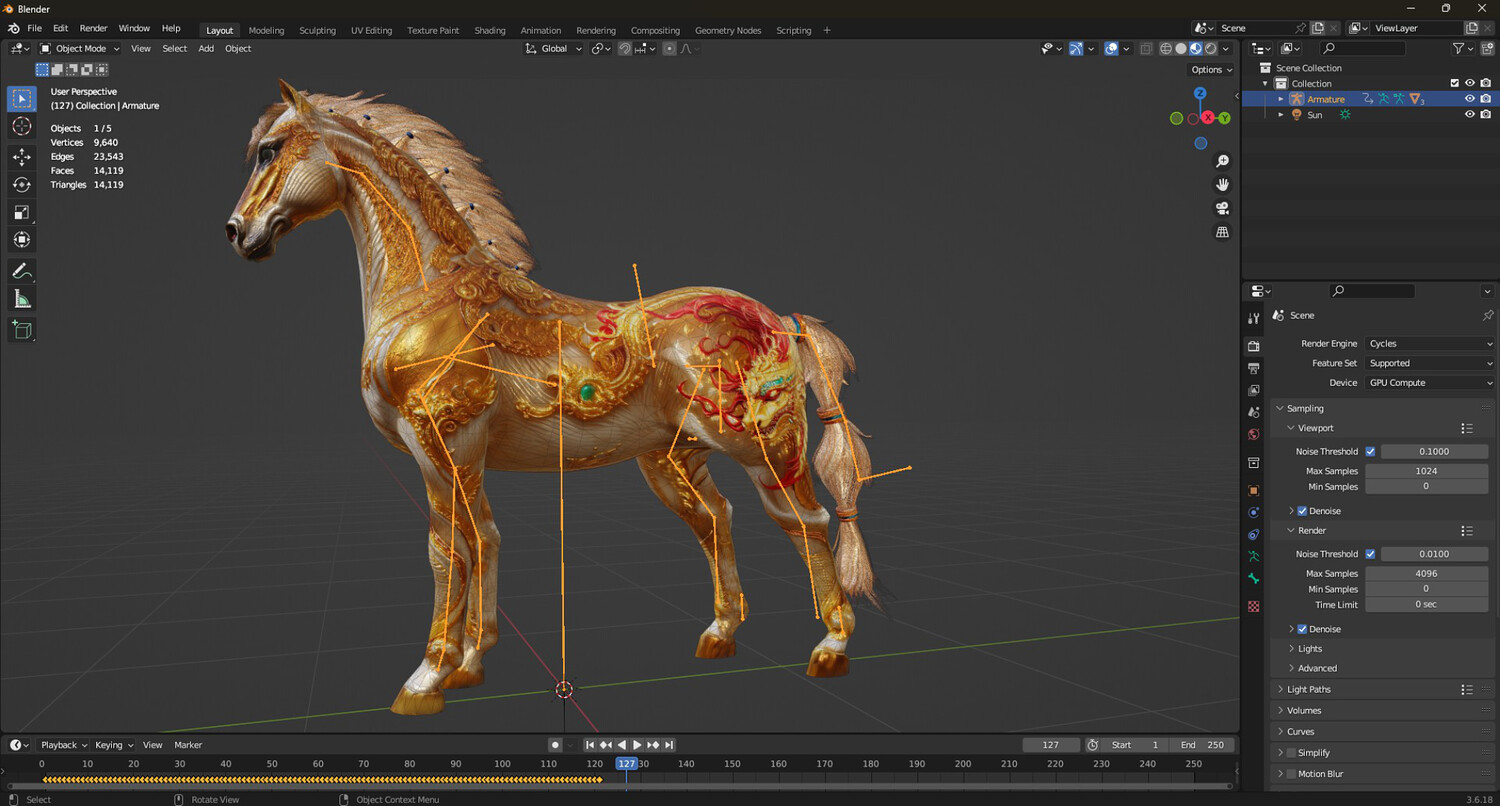Open the Feature Set dropdown
Viewport: 1500px width, 806px height.
click(x=1430, y=363)
